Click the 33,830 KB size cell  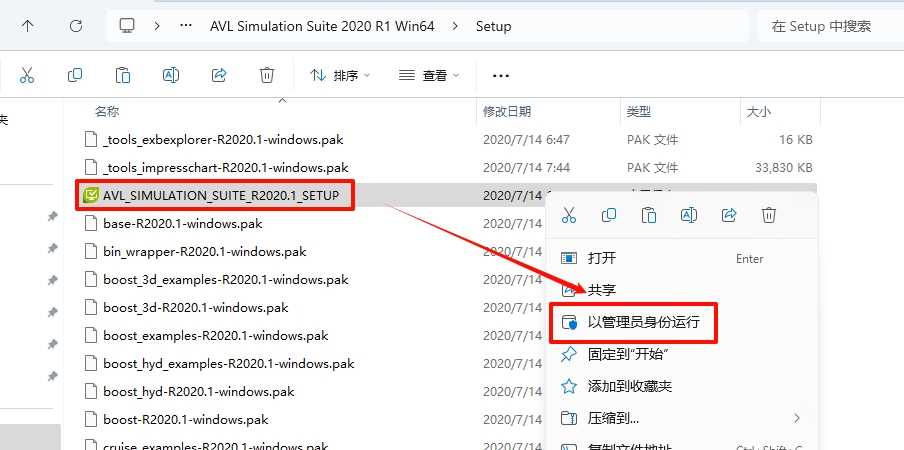pyautogui.click(x=784, y=168)
